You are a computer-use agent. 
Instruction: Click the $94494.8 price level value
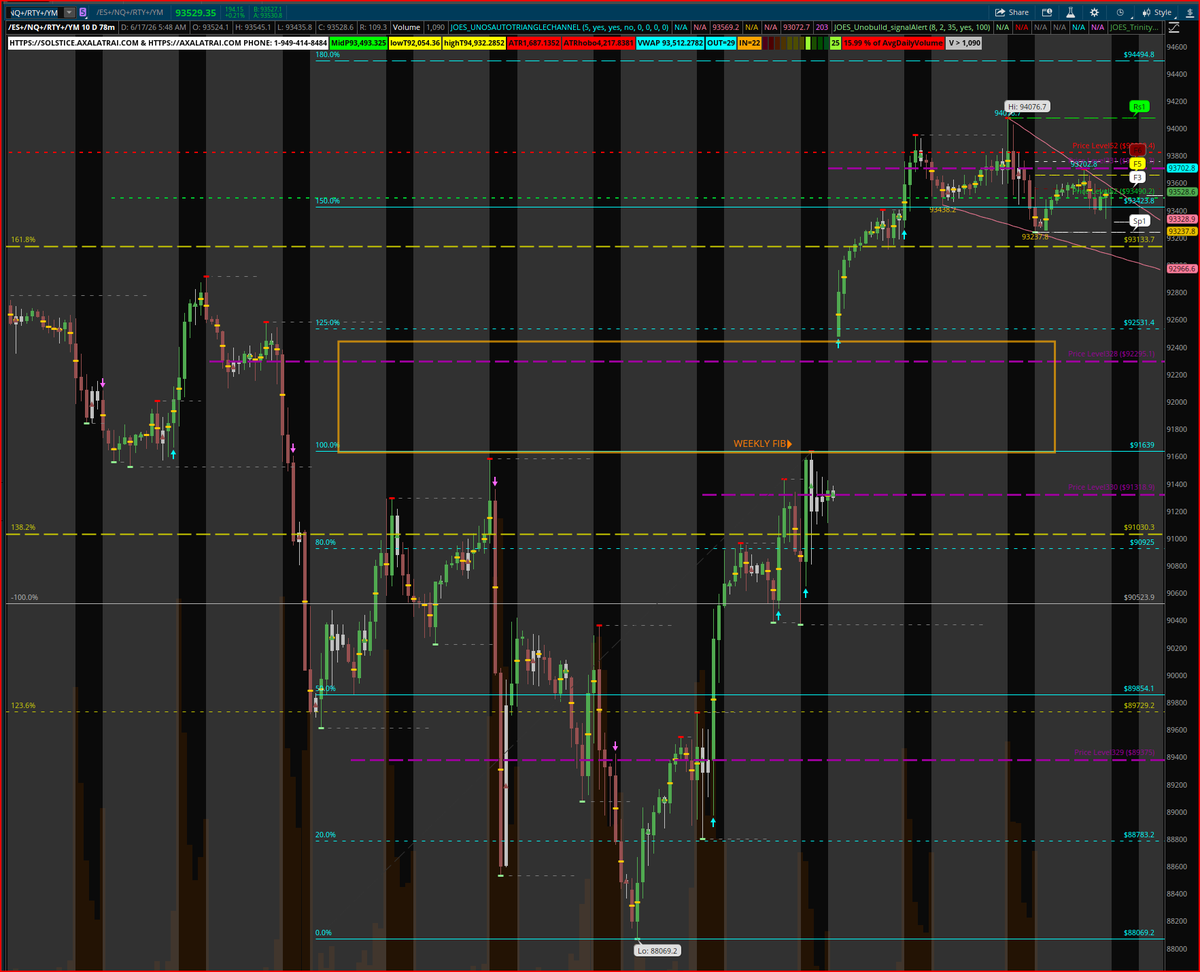(1139, 54)
